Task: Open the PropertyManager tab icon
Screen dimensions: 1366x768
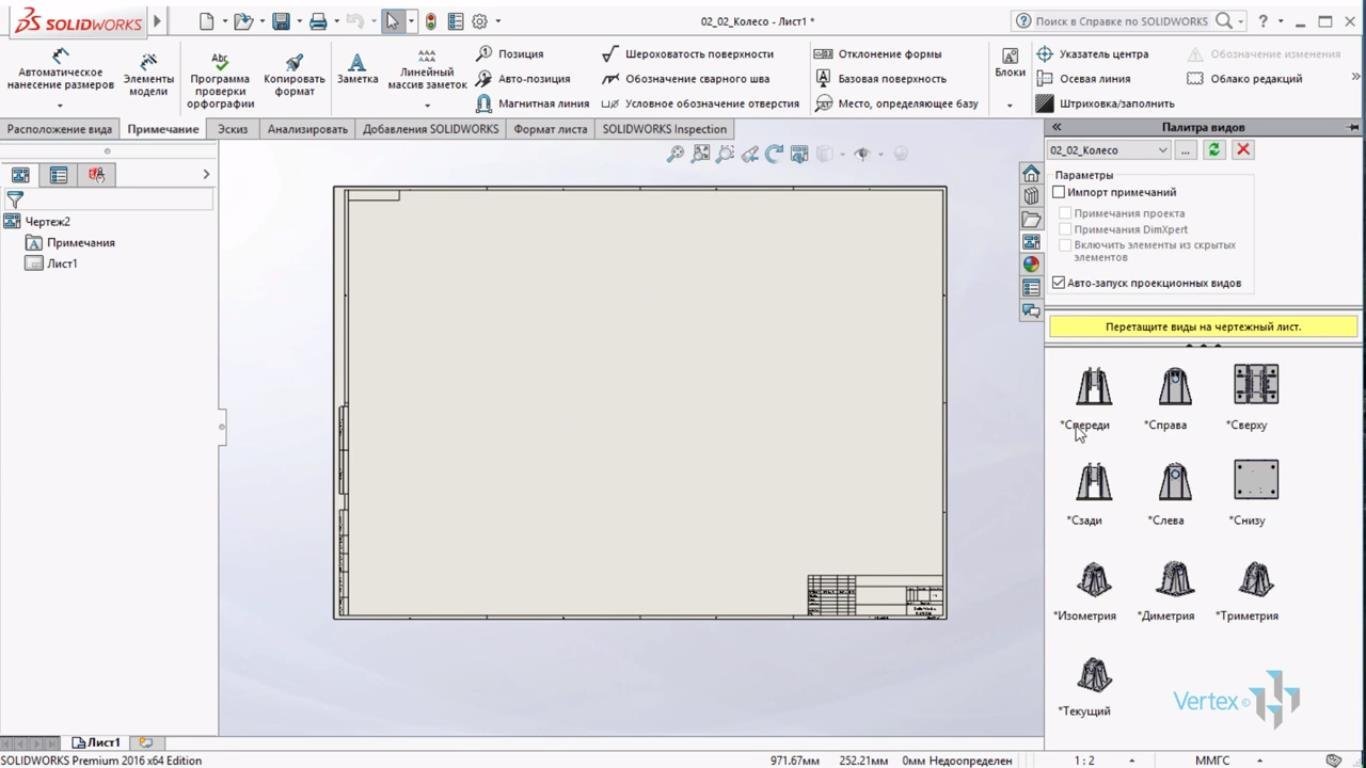Action: tap(59, 175)
